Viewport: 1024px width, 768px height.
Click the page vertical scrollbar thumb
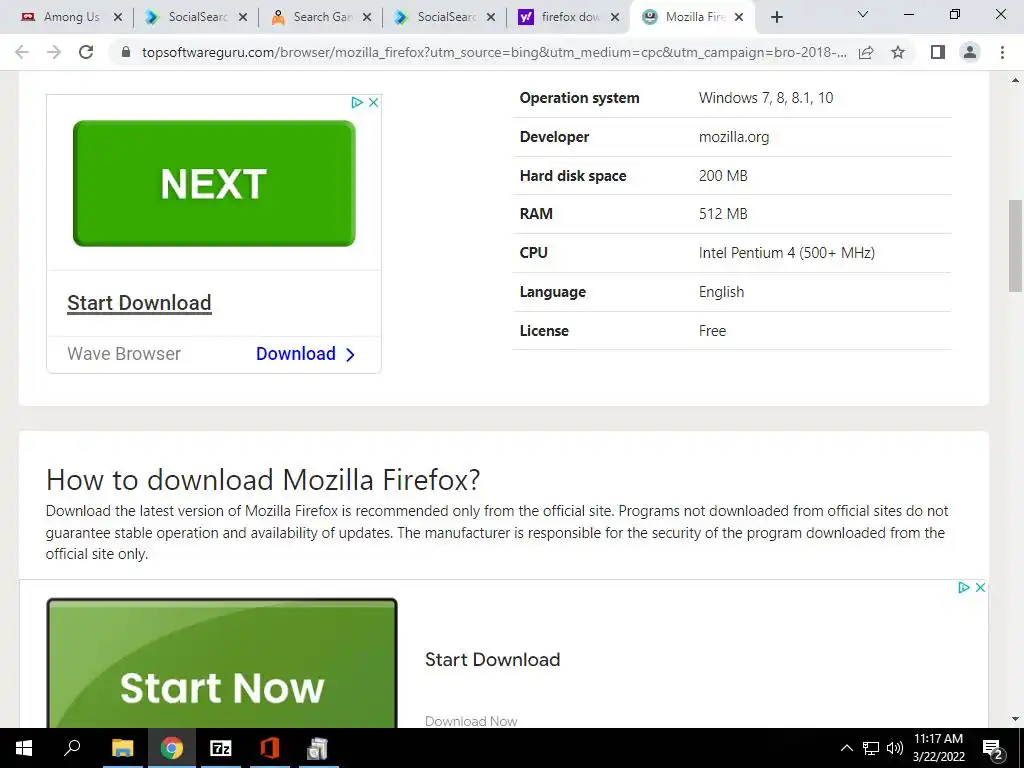[x=1015, y=246]
